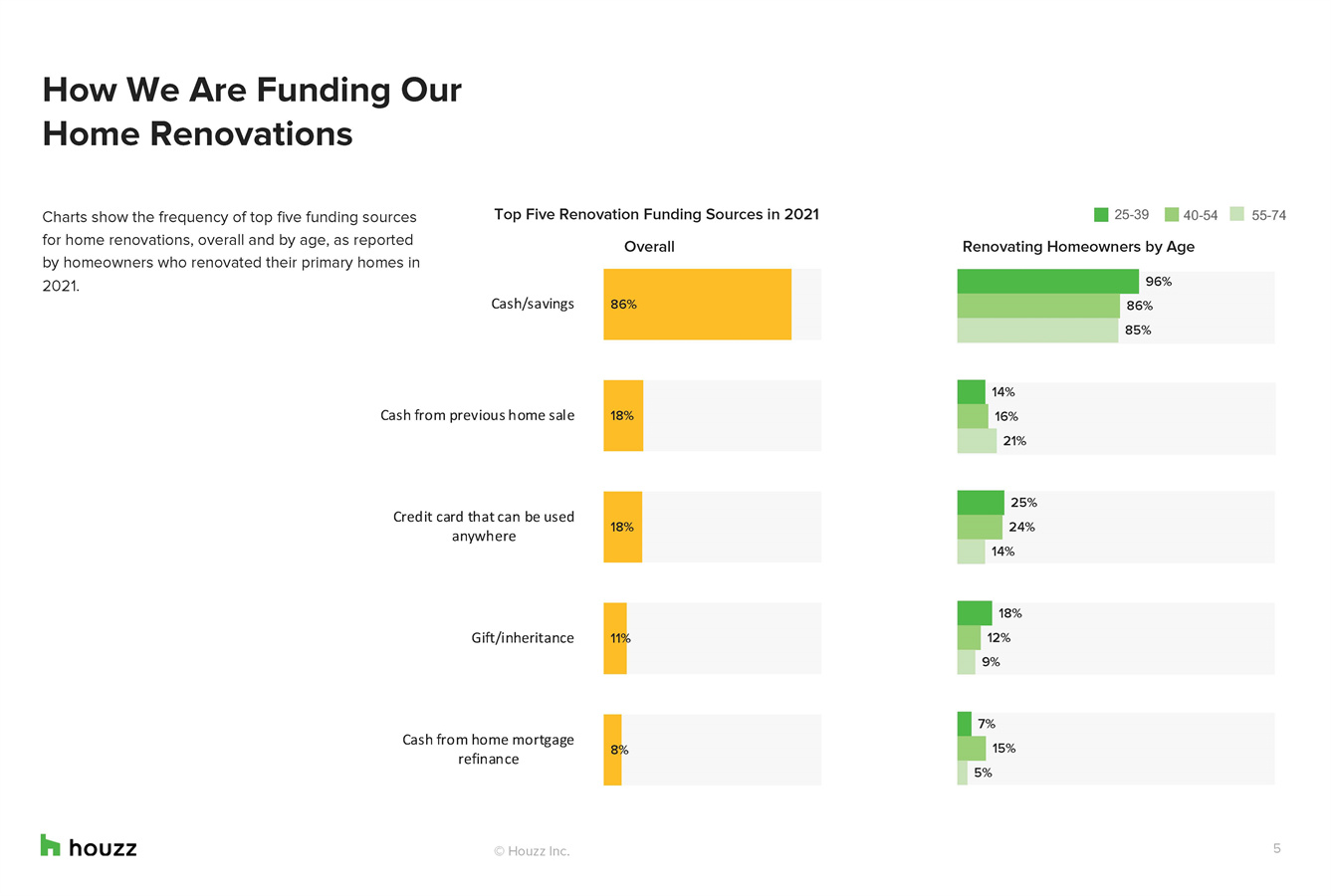1331x896 pixels.
Task: Click the 40-54 medium green legend swatch
Action: click(1172, 215)
